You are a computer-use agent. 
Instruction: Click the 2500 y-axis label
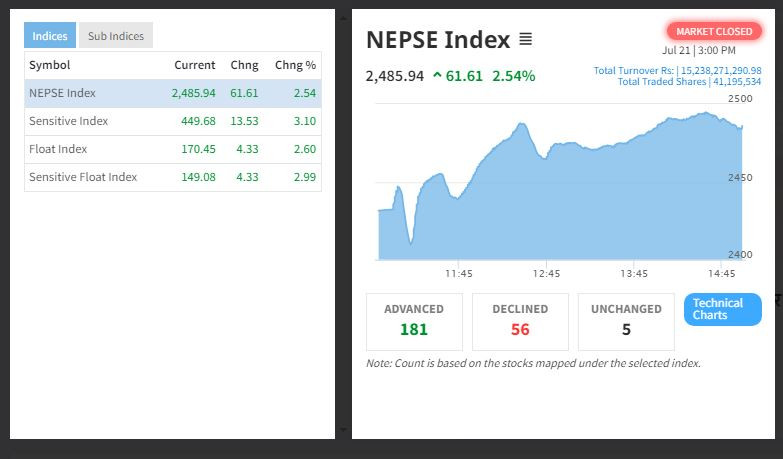pos(740,98)
